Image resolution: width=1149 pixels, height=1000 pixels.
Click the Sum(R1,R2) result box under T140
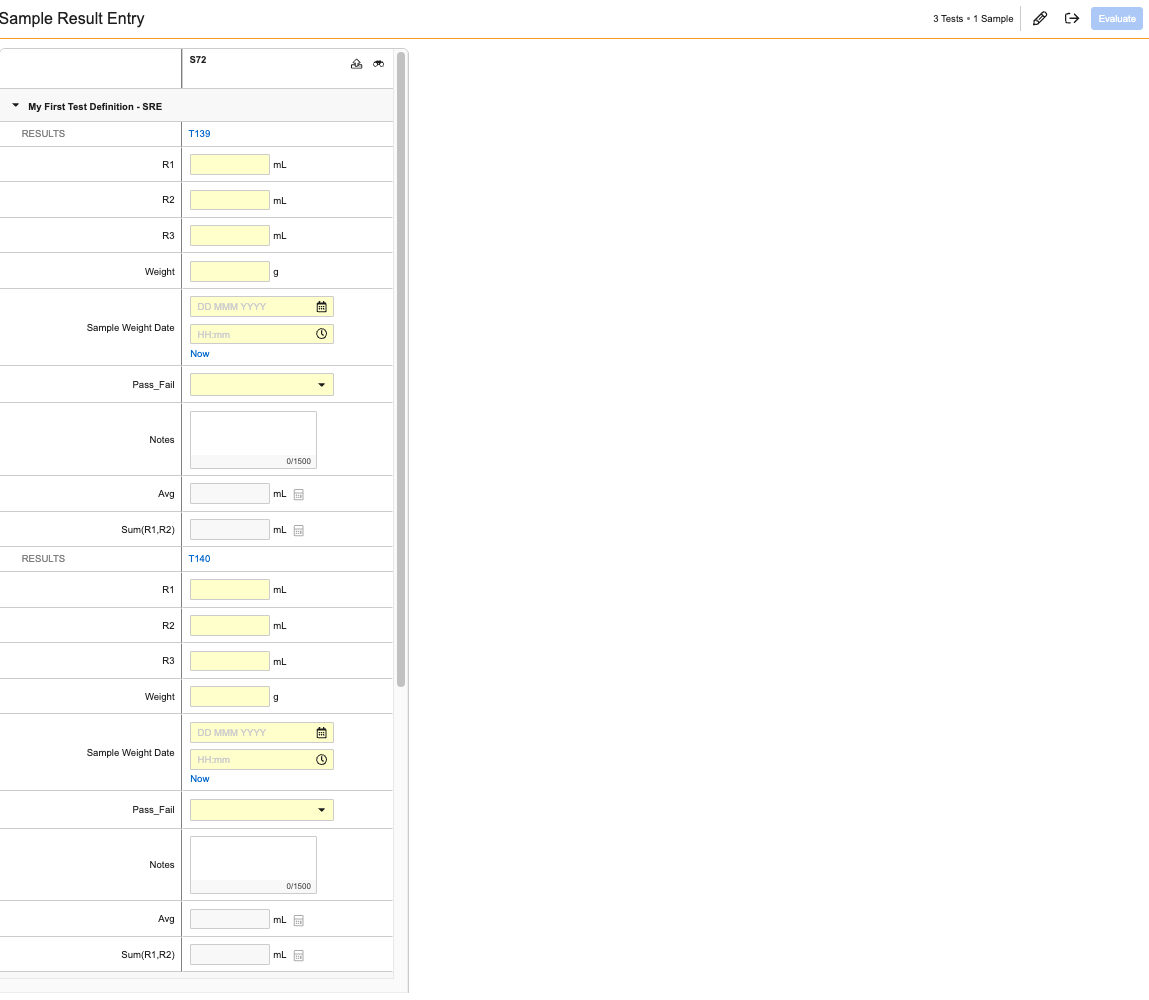coord(230,955)
